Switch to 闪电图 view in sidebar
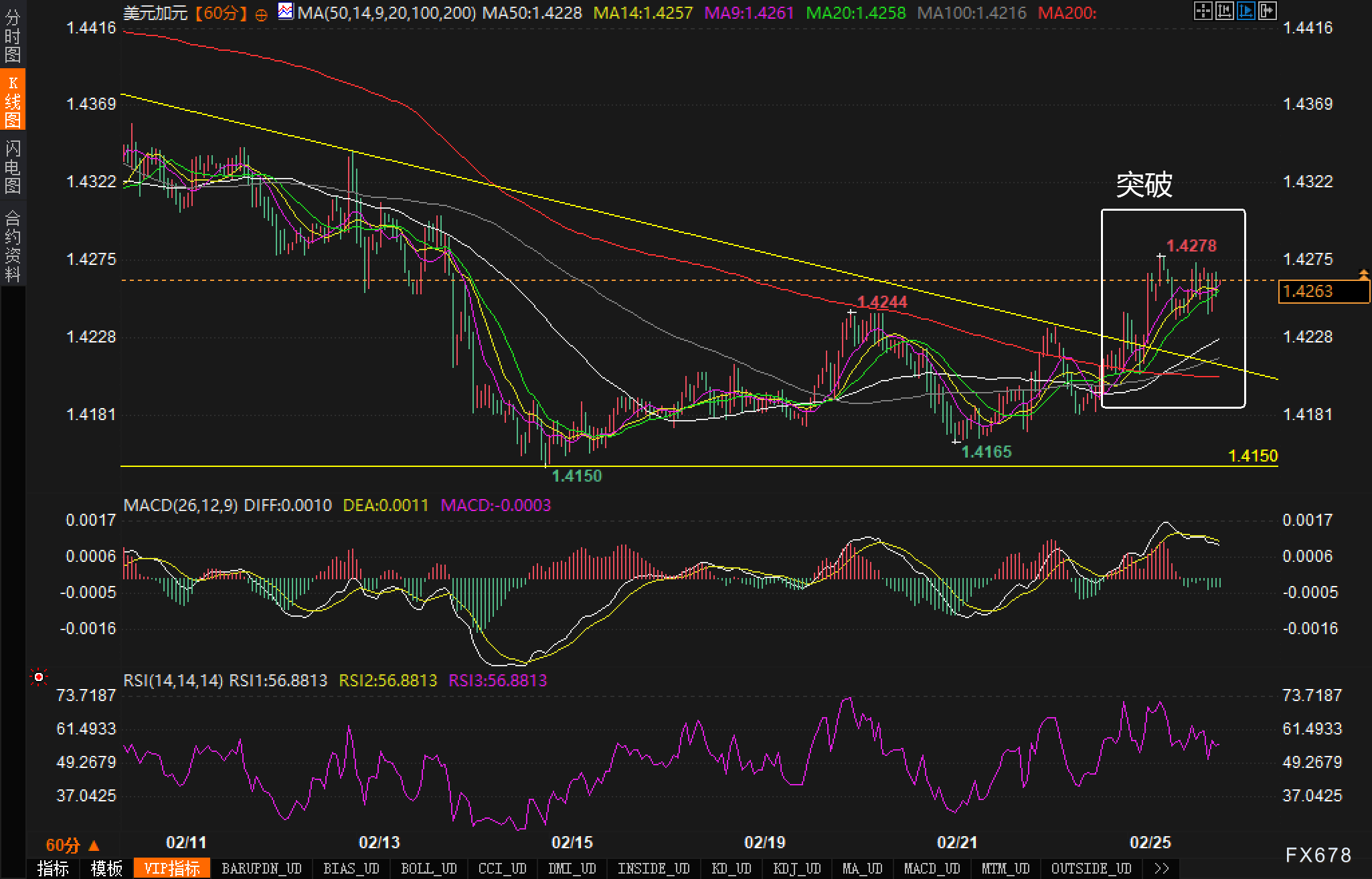1372x879 pixels. pos(13,167)
